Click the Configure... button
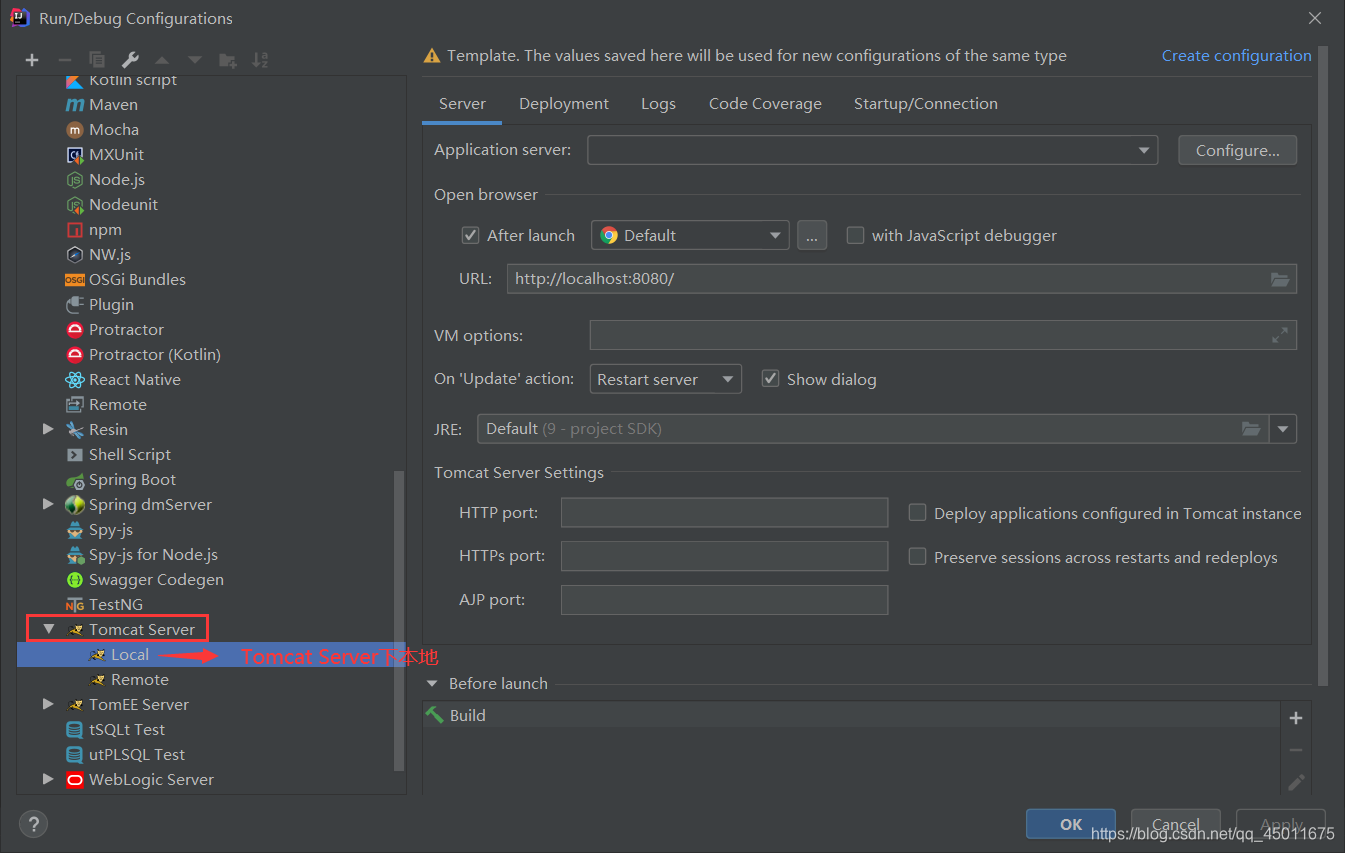 pyautogui.click(x=1237, y=150)
